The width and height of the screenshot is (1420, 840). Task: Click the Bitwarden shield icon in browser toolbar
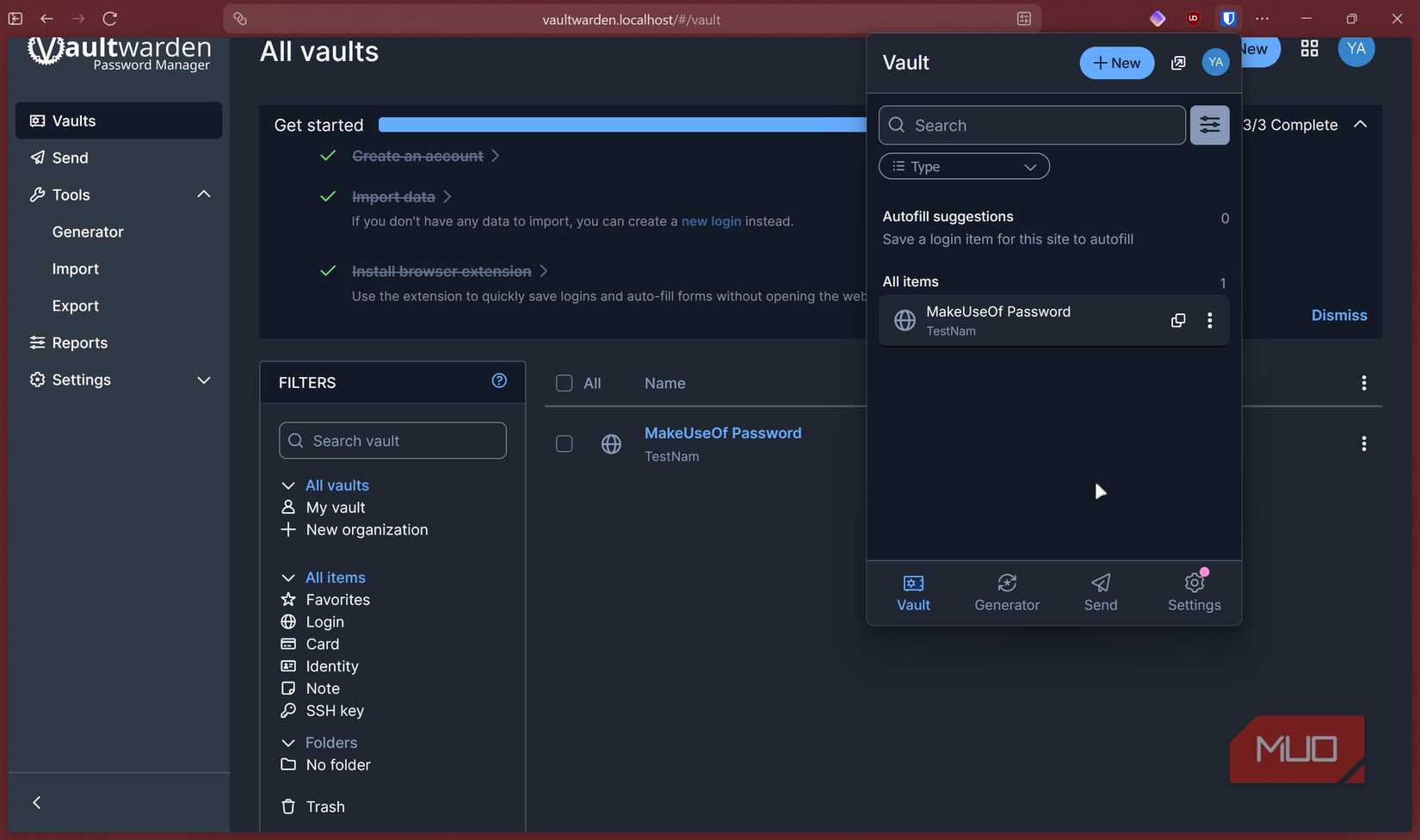(x=1228, y=18)
